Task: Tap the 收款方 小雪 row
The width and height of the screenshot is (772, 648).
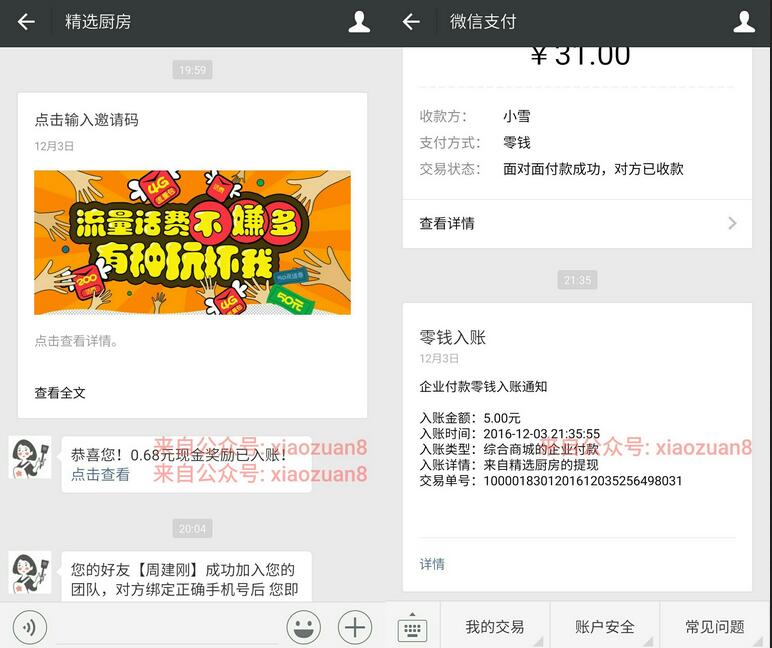Action: point(475,116)
